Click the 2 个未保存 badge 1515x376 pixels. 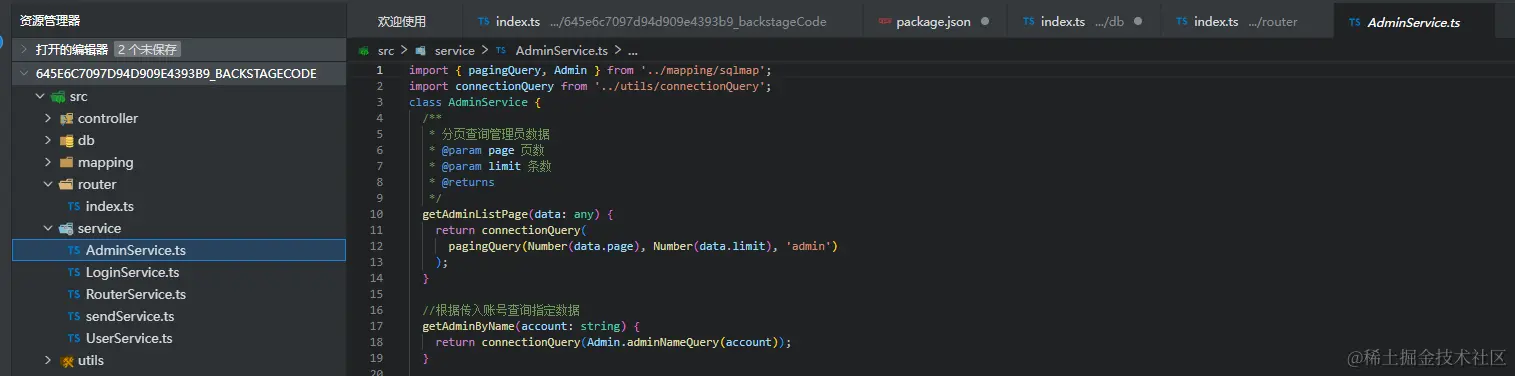click(x=147, y=49)
